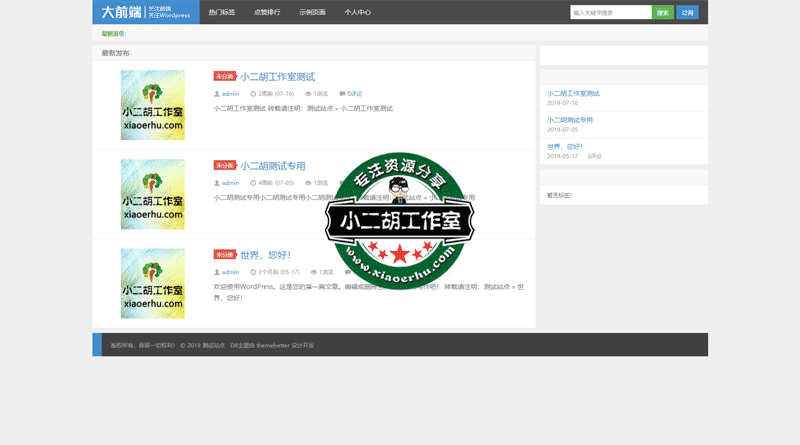The image size is (800, 445).
Task: Click clock icon next to 2周前 (07-16)
Action: (253, 94)
